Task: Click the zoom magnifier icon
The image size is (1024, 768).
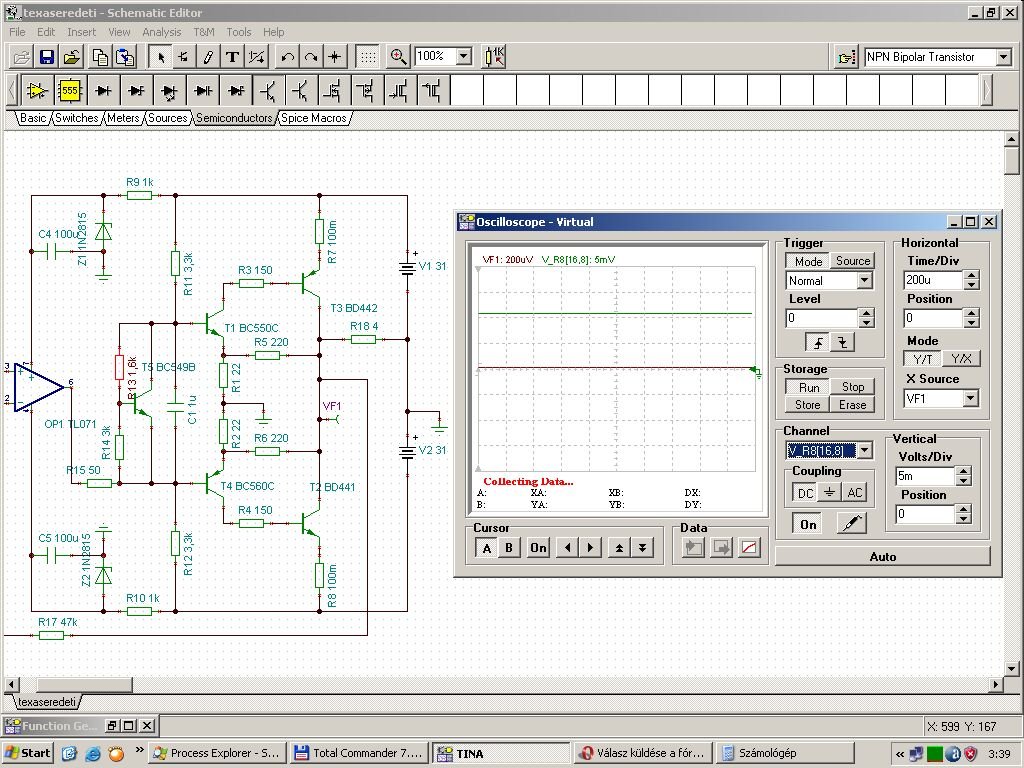Action: click(398, 57)
